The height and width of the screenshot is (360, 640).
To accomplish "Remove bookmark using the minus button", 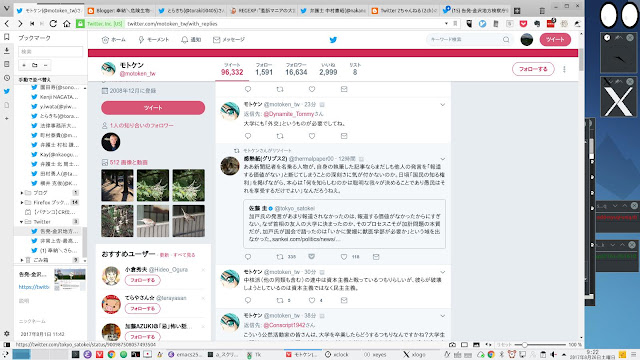I will 45,65.
